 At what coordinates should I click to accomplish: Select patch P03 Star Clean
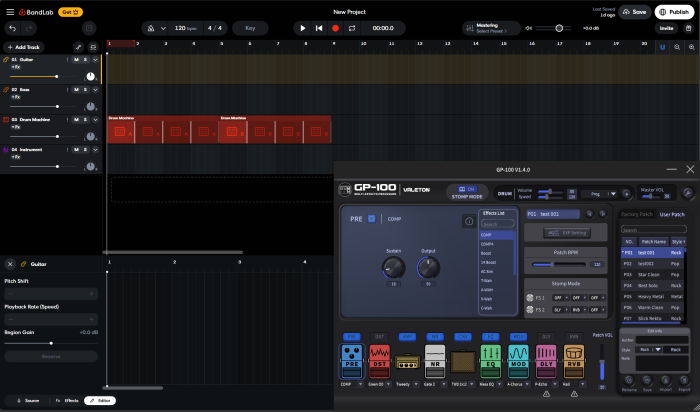coord(652,275)
